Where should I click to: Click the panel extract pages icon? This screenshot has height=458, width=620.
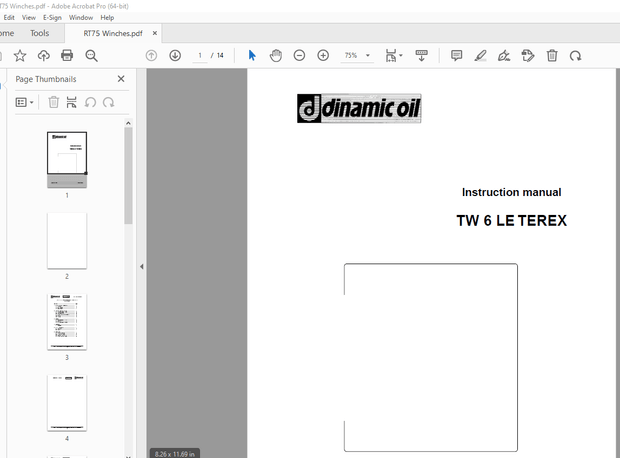(72, 102)
